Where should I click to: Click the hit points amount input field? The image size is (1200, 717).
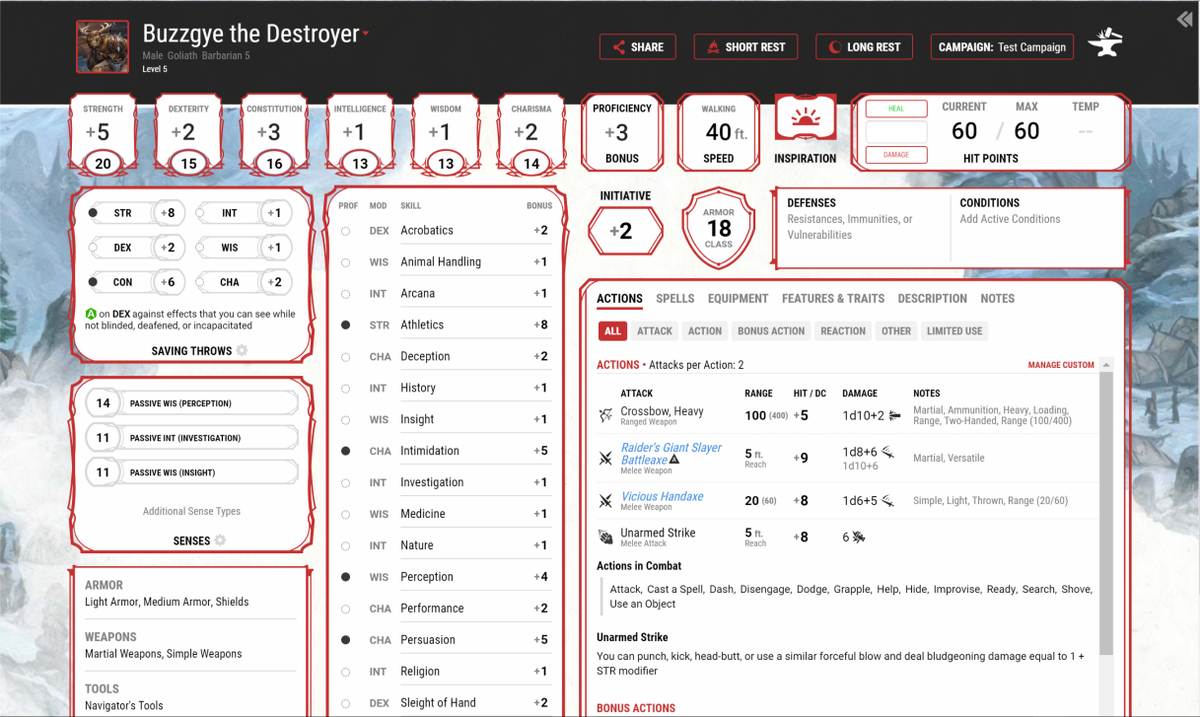pos(896,132)
